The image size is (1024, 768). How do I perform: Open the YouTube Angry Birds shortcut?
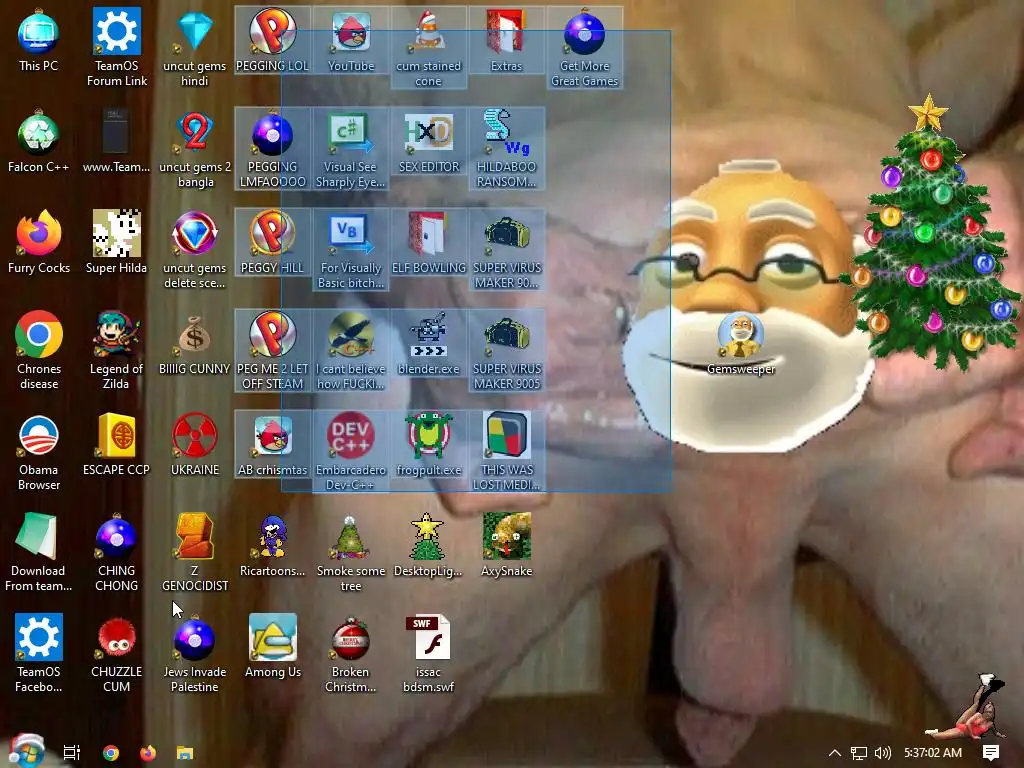click(351, 40)
